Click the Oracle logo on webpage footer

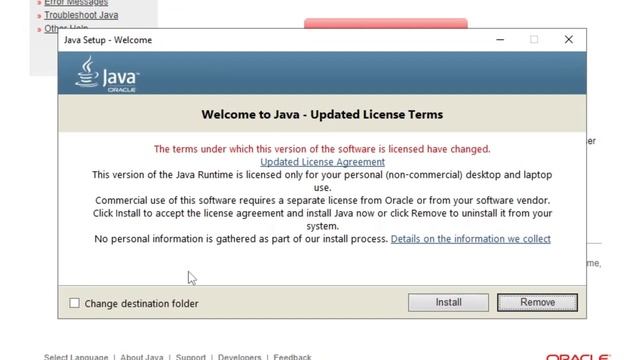pos(578,357)
